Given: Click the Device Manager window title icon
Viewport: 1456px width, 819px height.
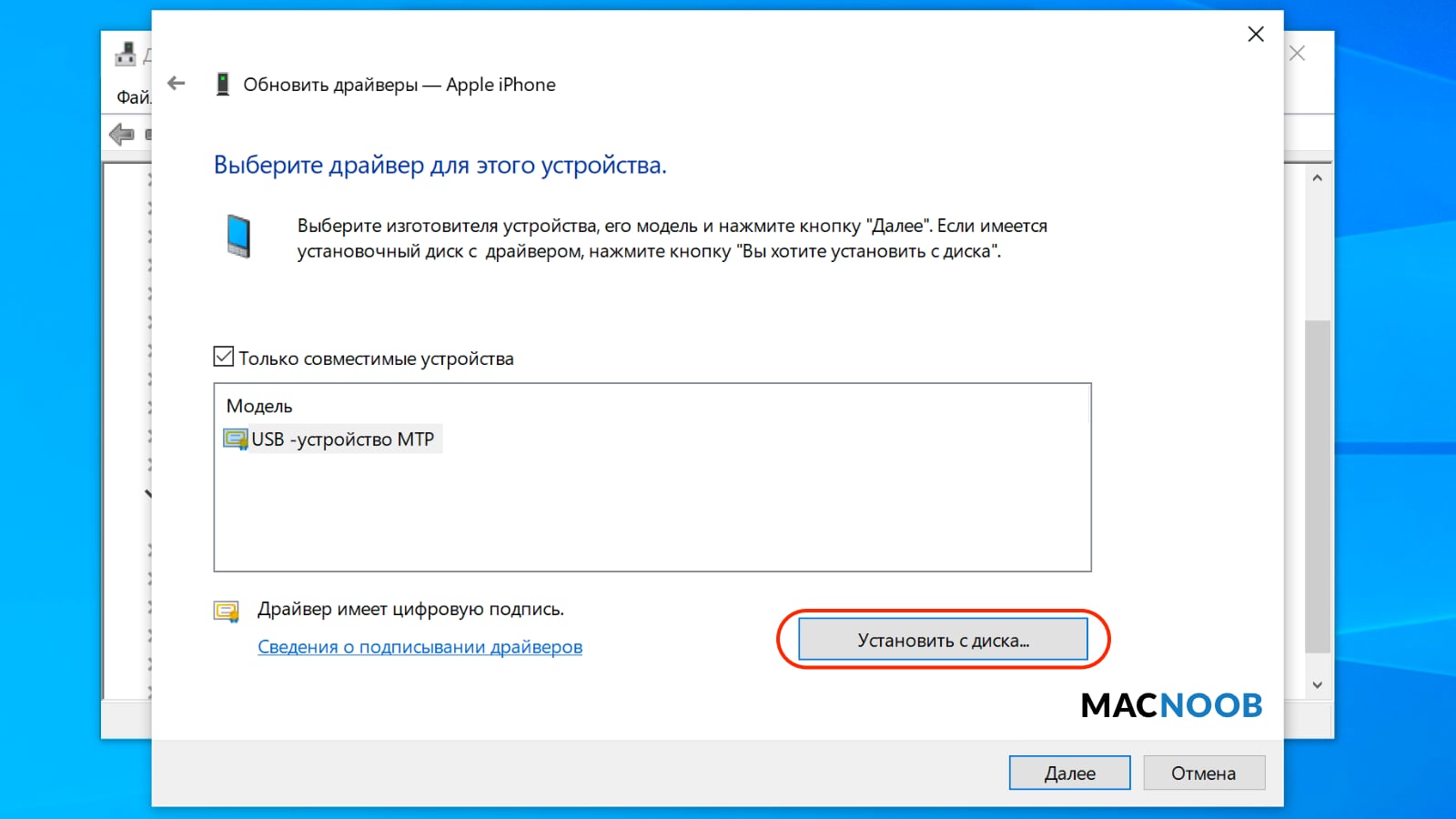Looking at the screenshot, I should 126,55.
